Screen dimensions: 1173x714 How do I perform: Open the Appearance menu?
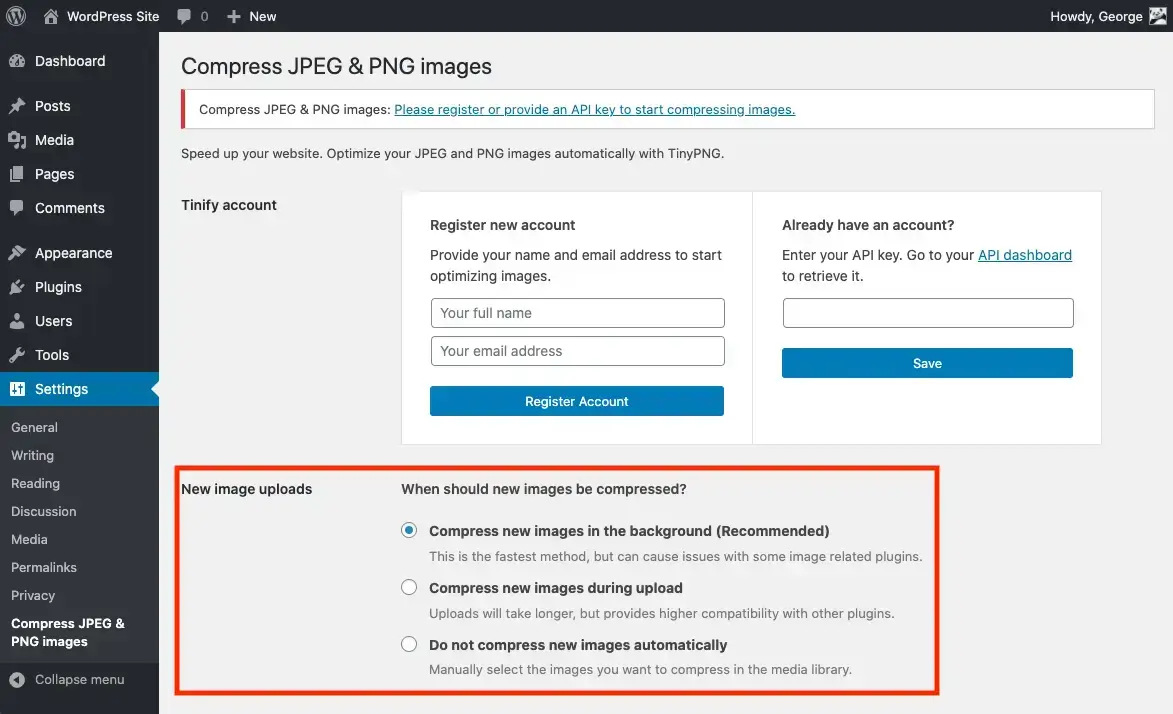(x=73, y=253)
